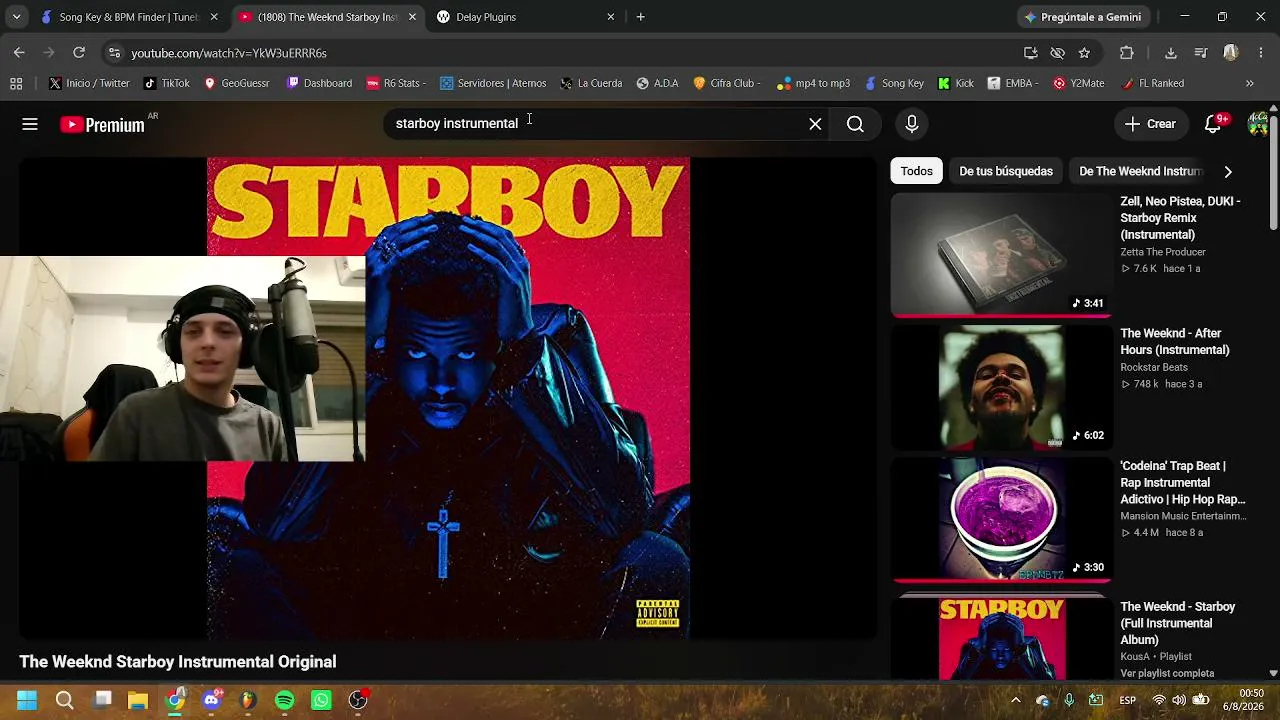Open media controls icon in browser toolbar
Image resolution: width=1280 pixels, height=720 pixels.
click(x=1201, y=53)
